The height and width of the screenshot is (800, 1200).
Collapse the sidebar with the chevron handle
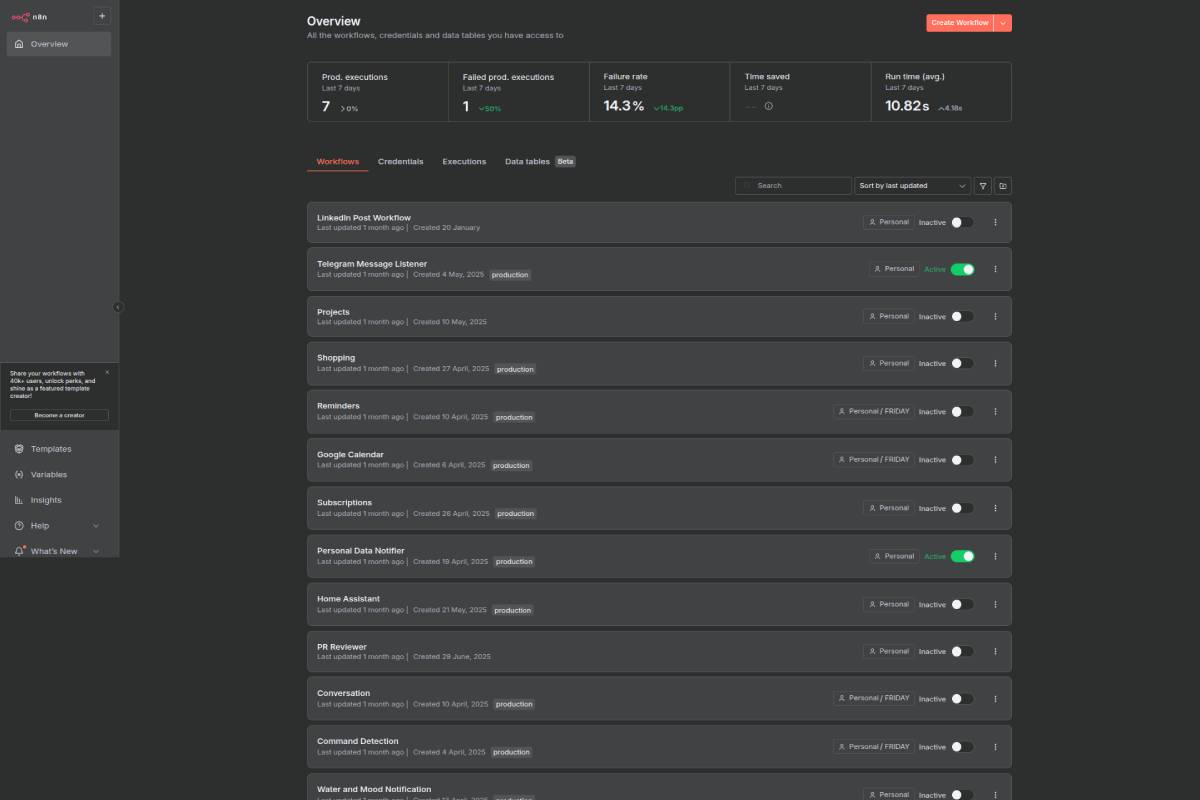point(118,307)
